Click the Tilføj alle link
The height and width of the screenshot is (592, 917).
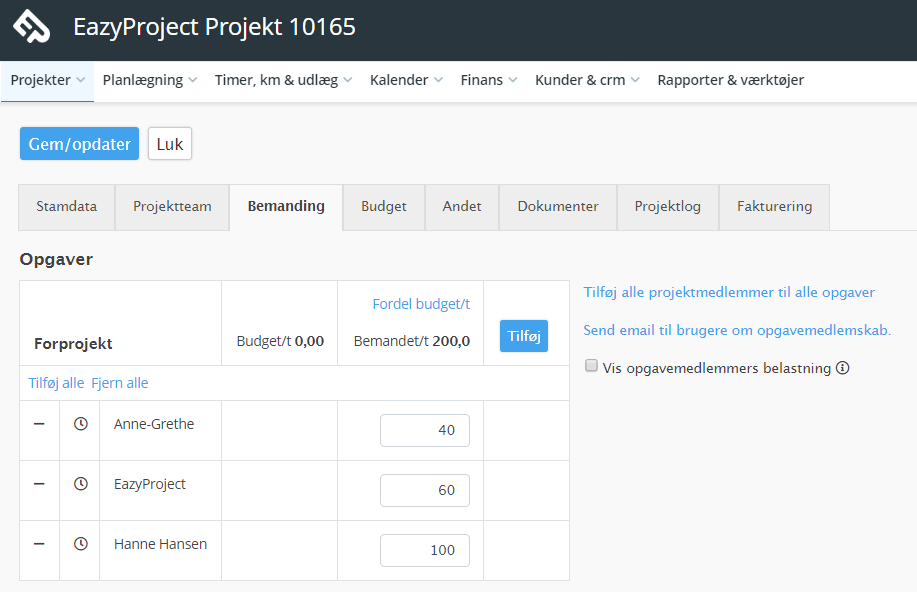[x=56, y=383]
